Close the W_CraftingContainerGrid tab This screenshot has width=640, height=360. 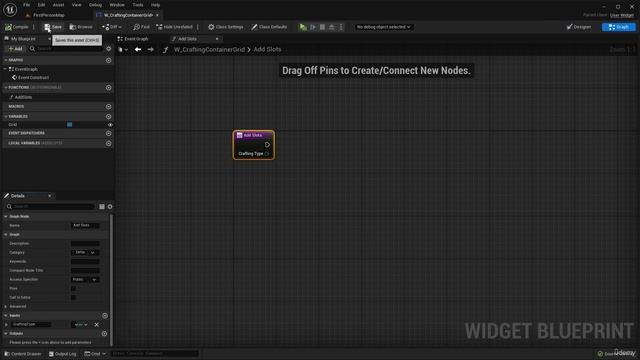158,15
